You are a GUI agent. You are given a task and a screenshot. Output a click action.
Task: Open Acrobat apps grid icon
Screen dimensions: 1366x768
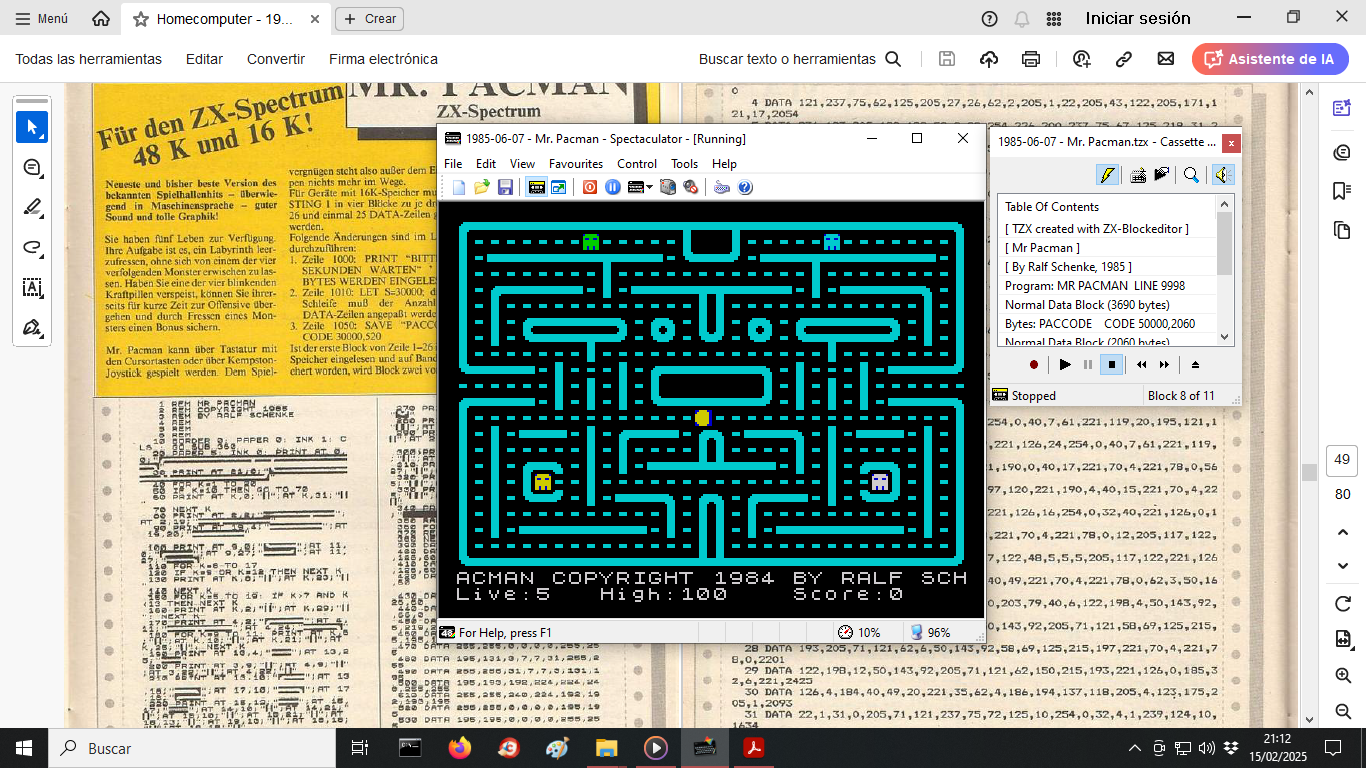(1053, 18)
